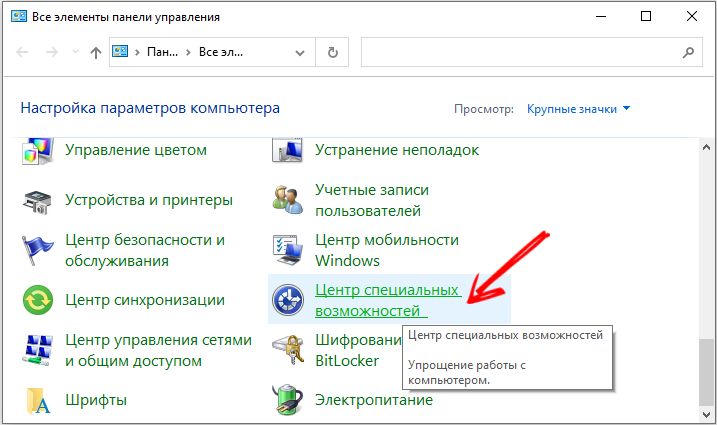The height and width of the screenshot is (425, 717).
Task: Open the User Accounts icon
Action: point(288,200)
